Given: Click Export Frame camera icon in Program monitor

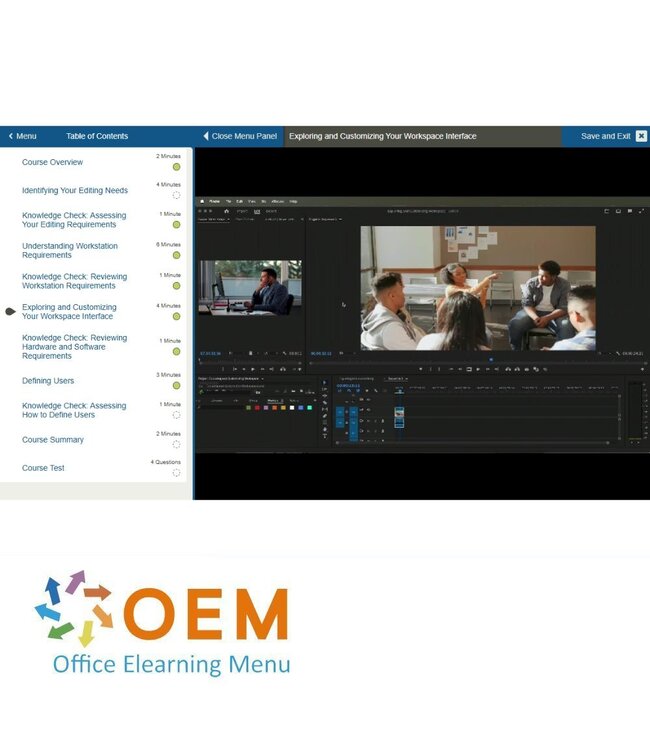Looking at the screenshot, I should pos(527,369).
